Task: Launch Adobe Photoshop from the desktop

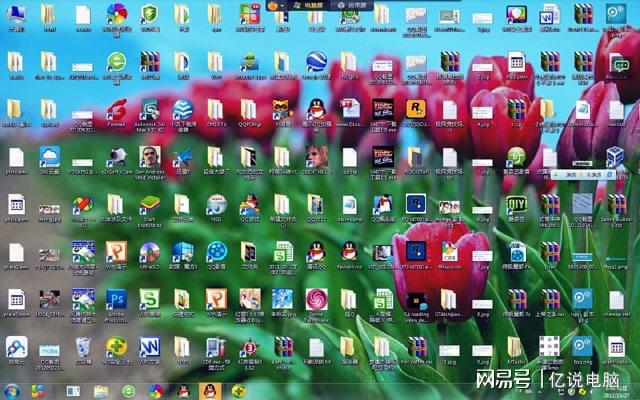Action: click(x=116, y=299)
